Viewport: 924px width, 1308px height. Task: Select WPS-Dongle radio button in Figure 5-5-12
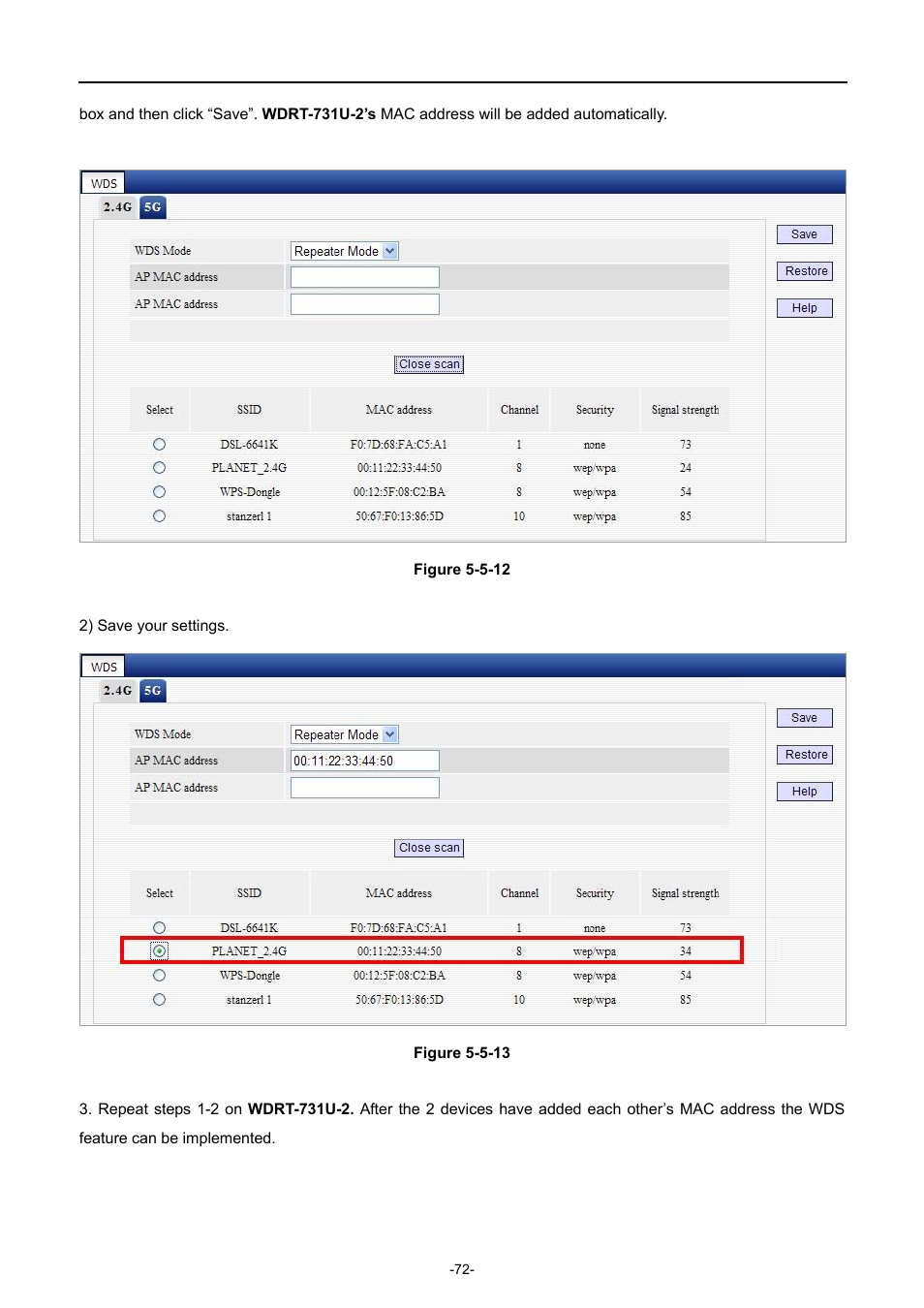coord(159,492)
